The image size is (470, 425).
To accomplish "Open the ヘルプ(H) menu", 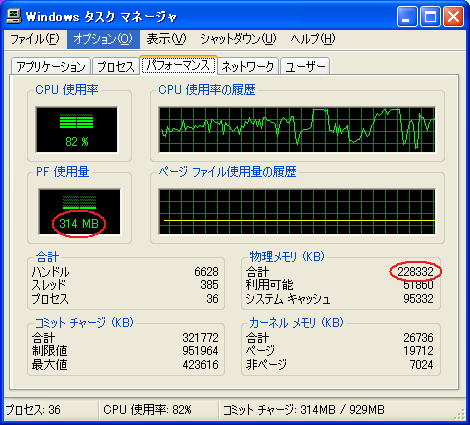I will pos(313,39).
